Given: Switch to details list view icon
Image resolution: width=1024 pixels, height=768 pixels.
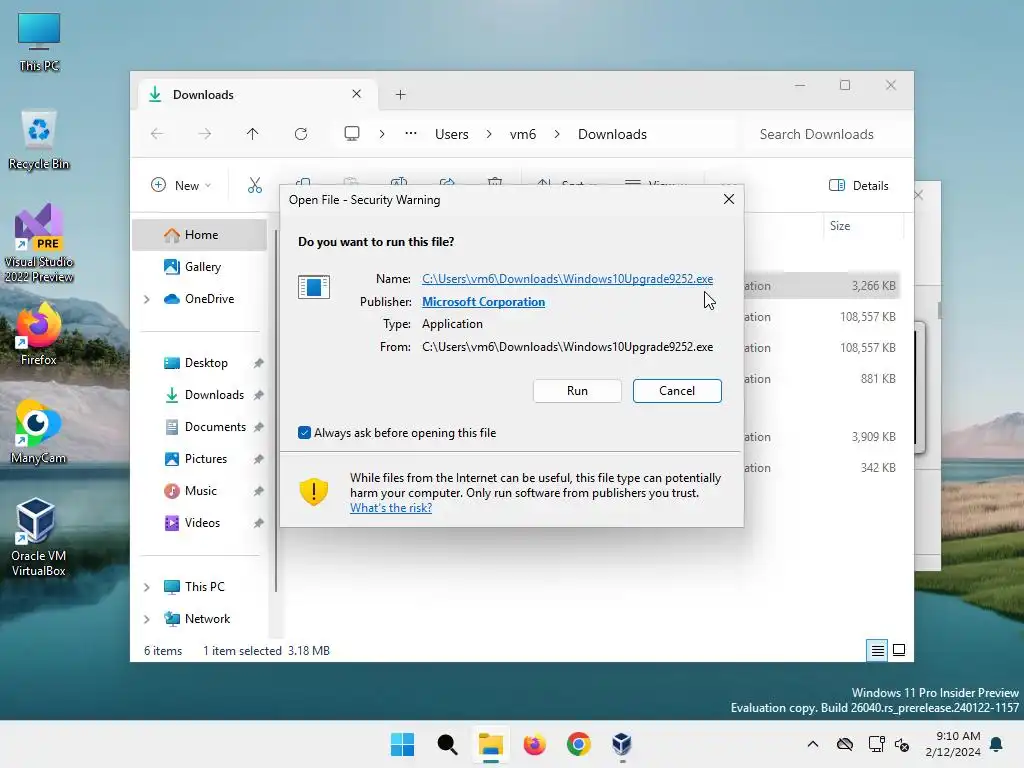Looking at the screenshot, I should (877, 650).
